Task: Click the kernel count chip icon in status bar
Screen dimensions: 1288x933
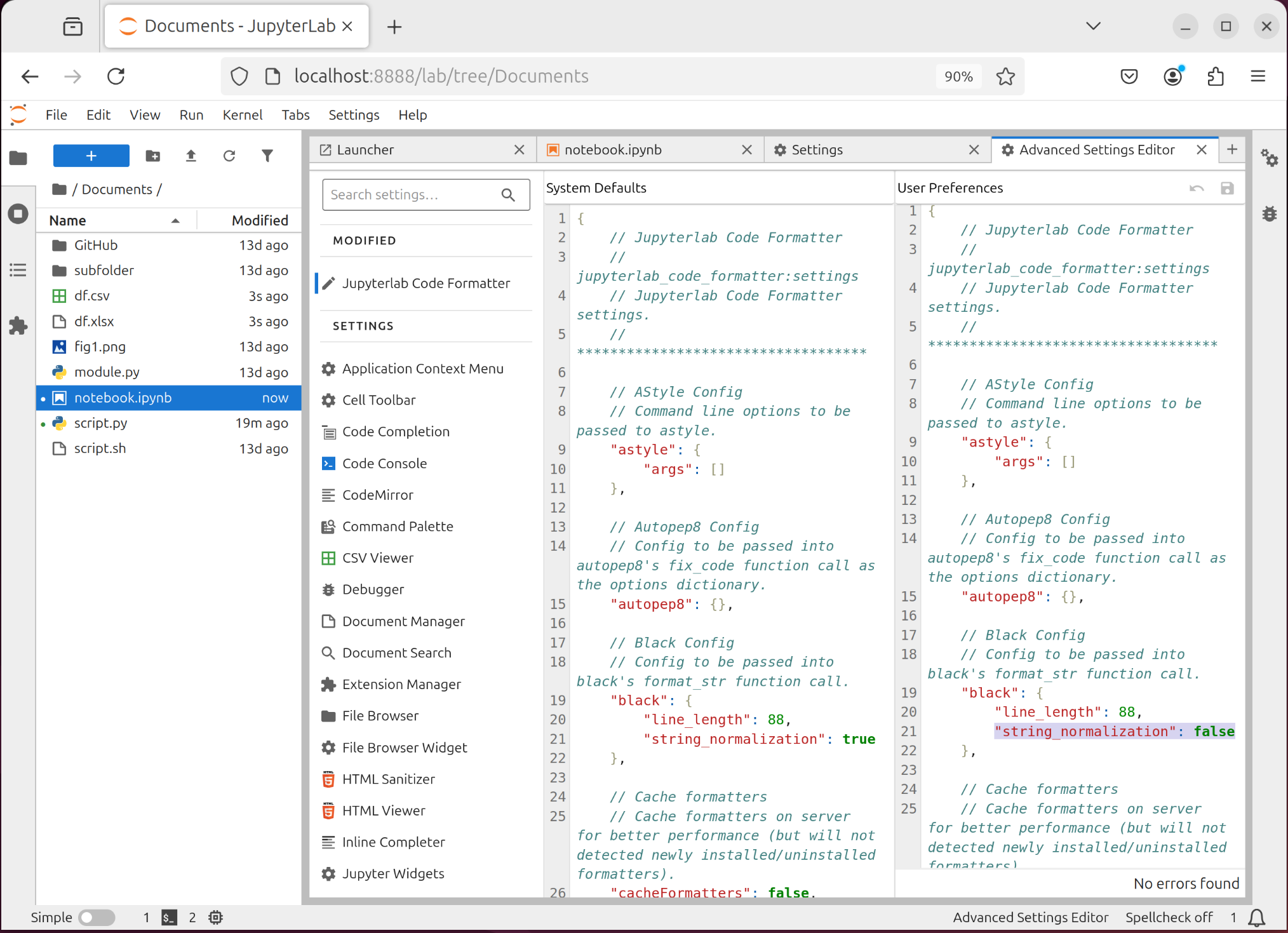Action: (x=216, y=917)
